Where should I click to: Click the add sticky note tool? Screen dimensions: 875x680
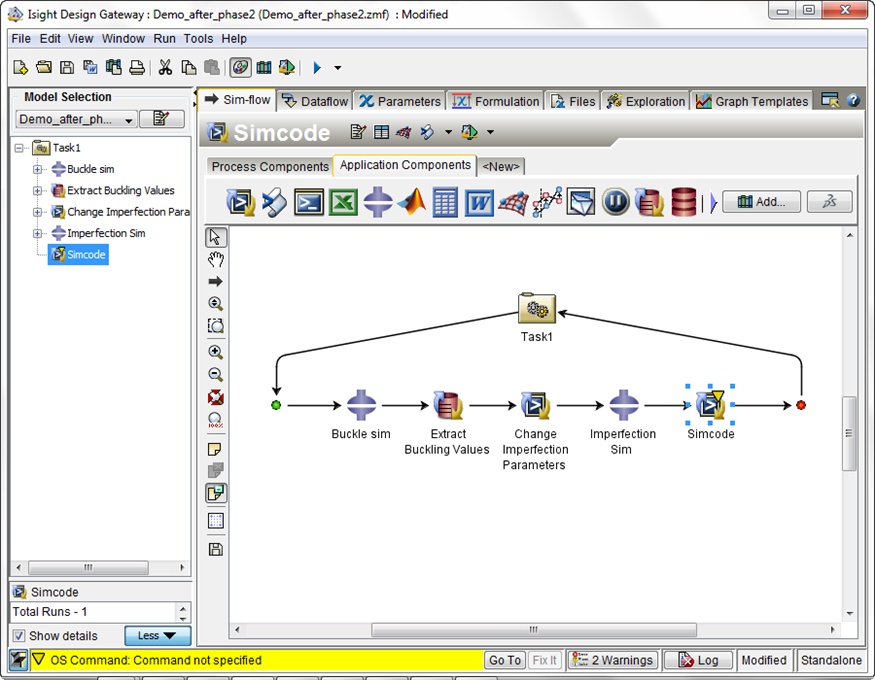point(215,450)
